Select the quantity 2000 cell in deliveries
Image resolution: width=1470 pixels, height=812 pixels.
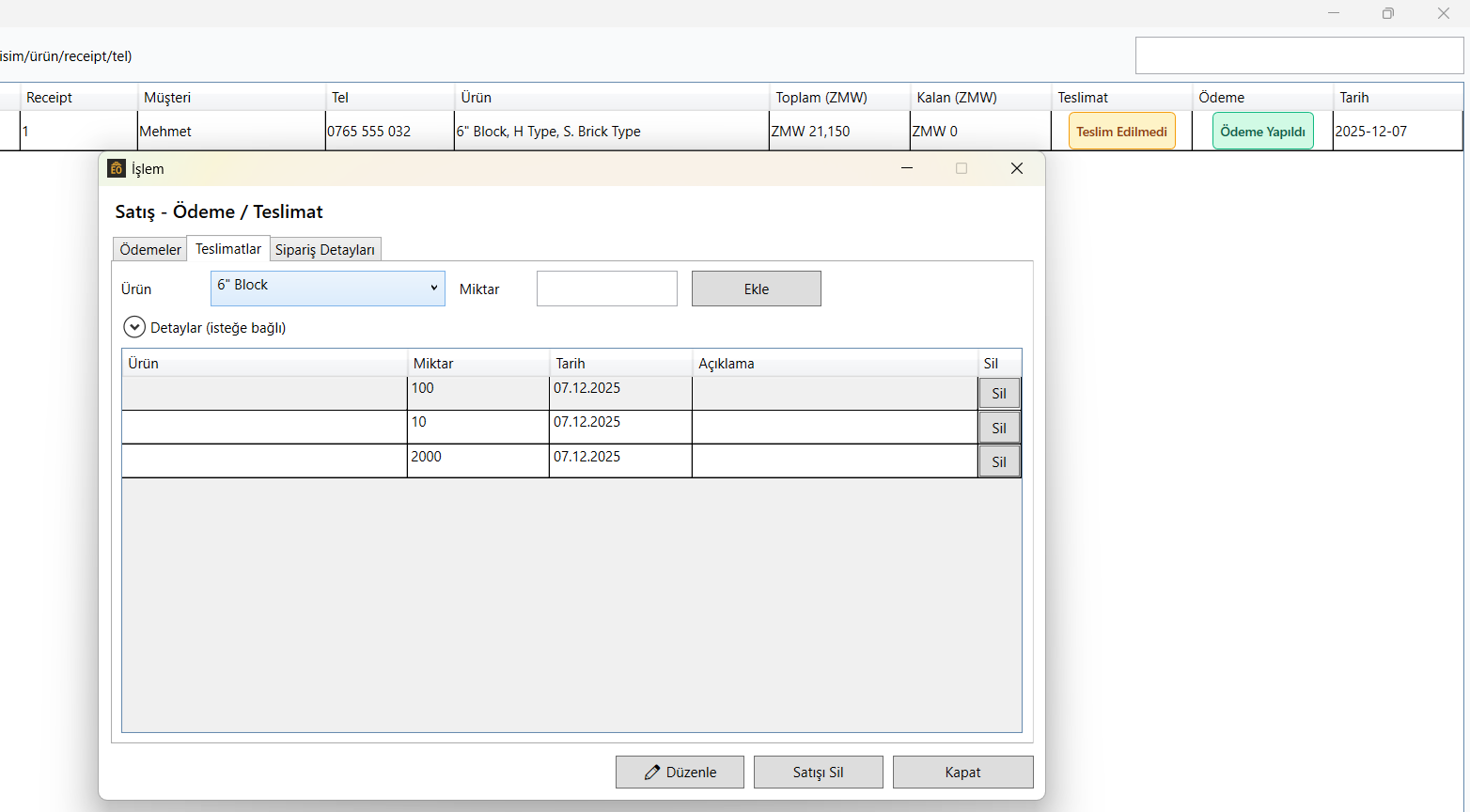478,461
